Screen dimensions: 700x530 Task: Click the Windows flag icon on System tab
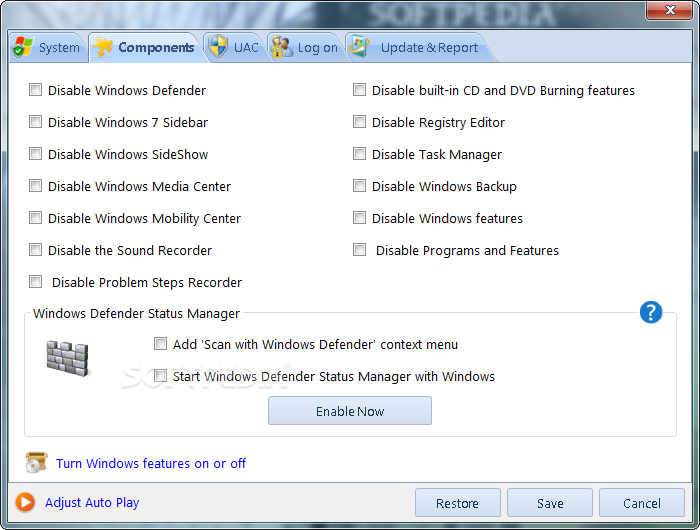(x=23, y=47)
